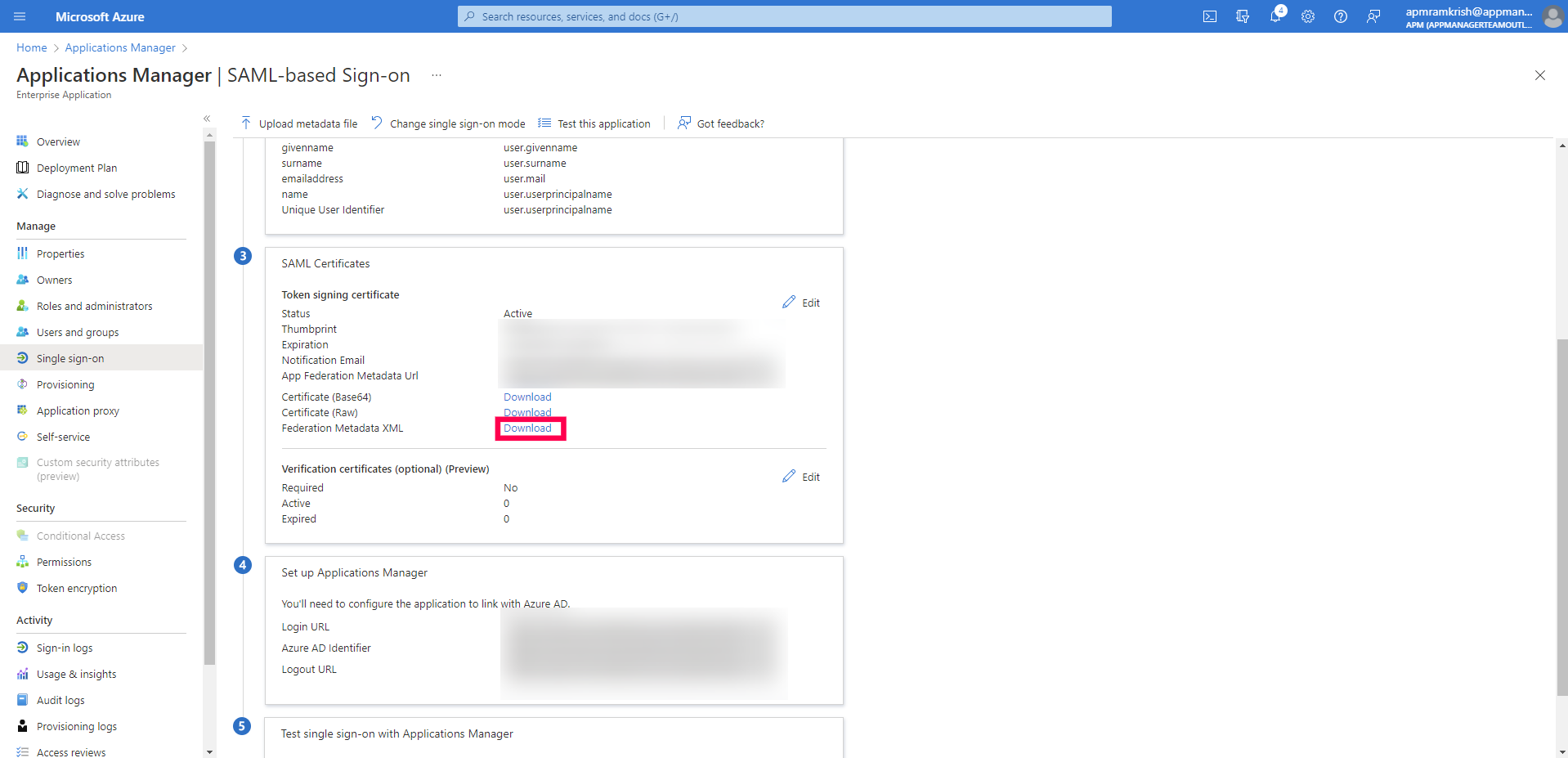The height and width of the screenshot is (758, 1568).
Task: Open Applications Manager breadcrumb link
Action: click(x=120, y=47)
